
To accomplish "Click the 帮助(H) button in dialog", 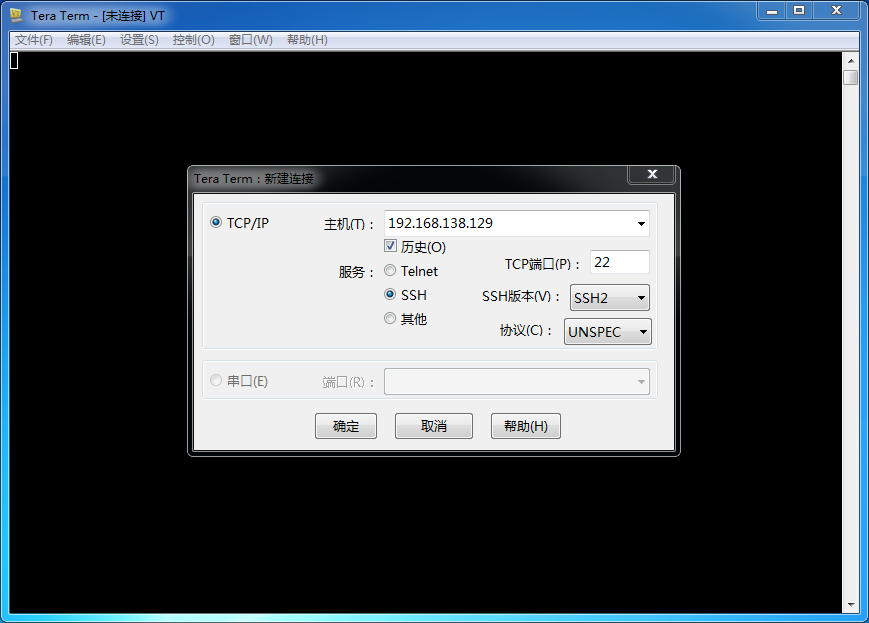I will [525, 426].
